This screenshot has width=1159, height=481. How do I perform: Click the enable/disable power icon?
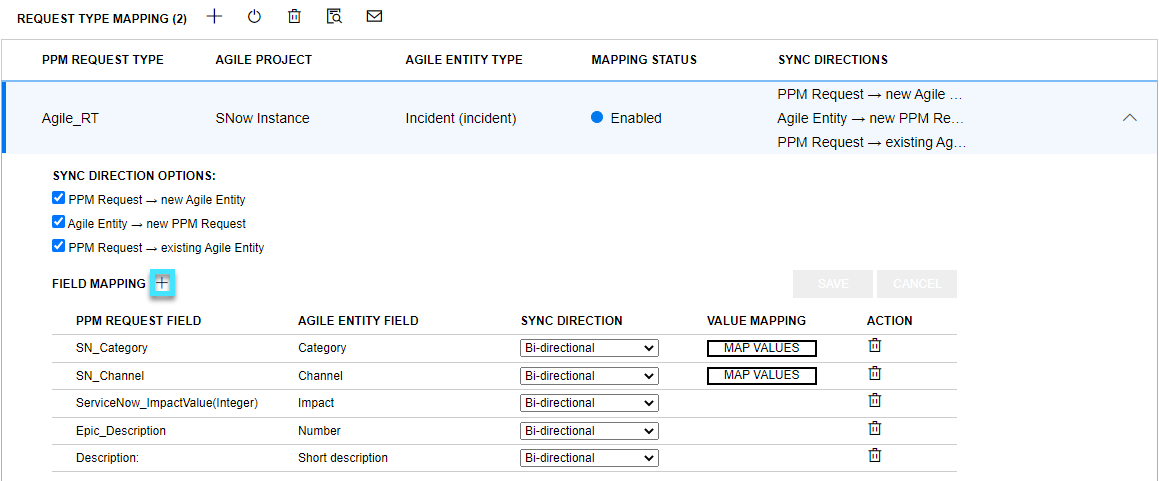254,17
